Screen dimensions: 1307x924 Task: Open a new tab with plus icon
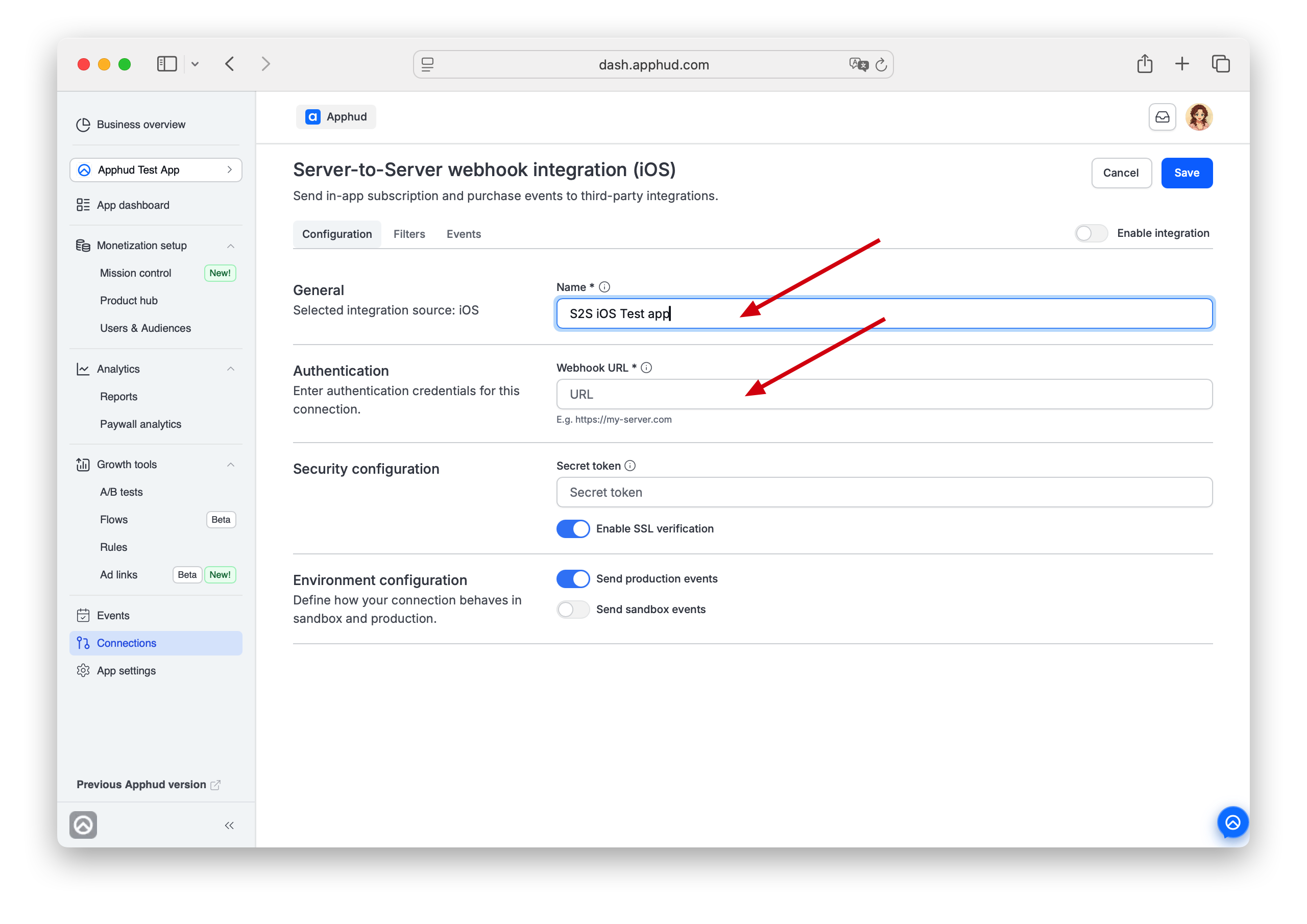pyautogui.click(x=1182, y=64)
